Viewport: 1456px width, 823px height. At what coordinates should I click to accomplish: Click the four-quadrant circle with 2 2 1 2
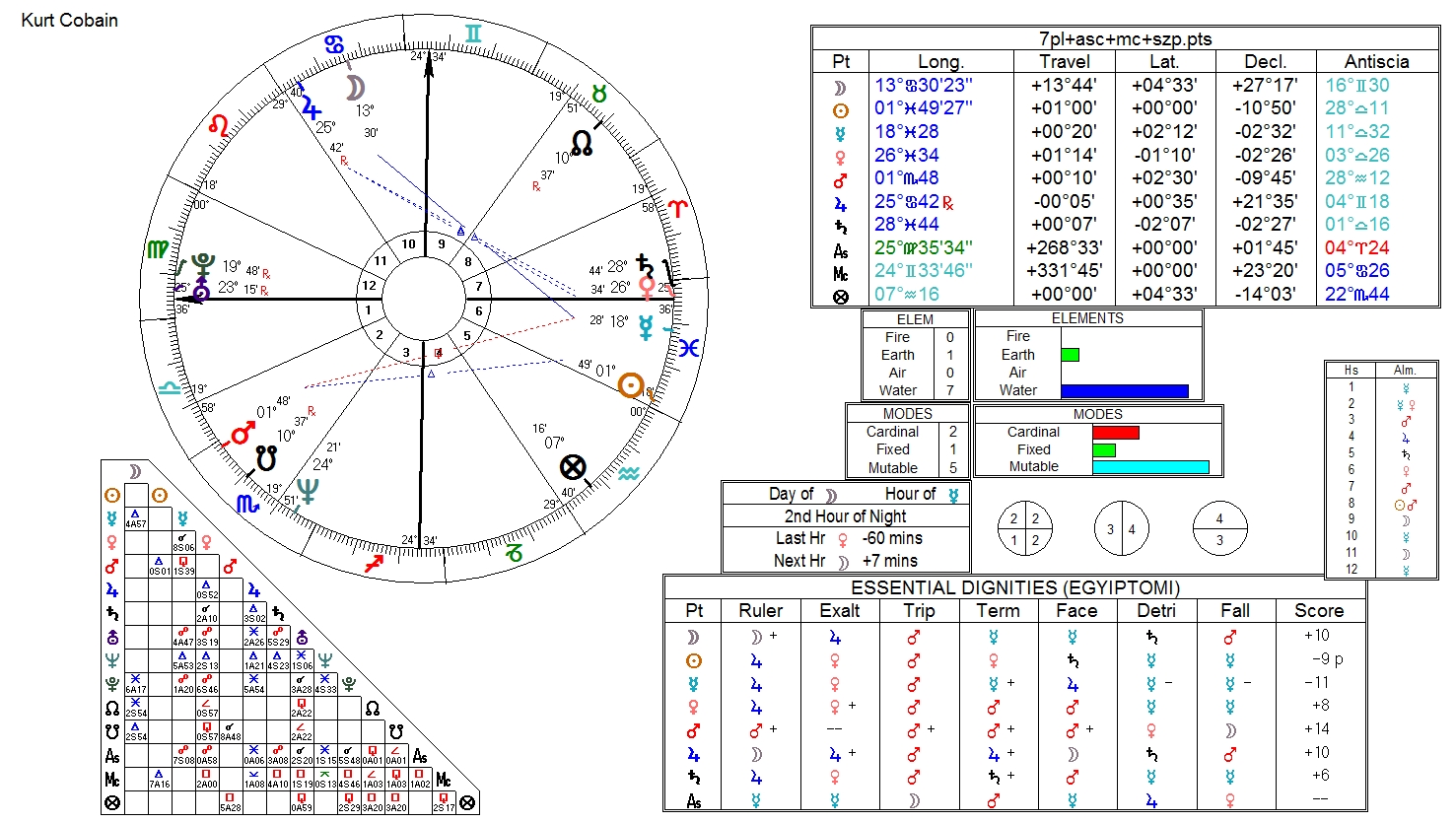(1024, 529)
